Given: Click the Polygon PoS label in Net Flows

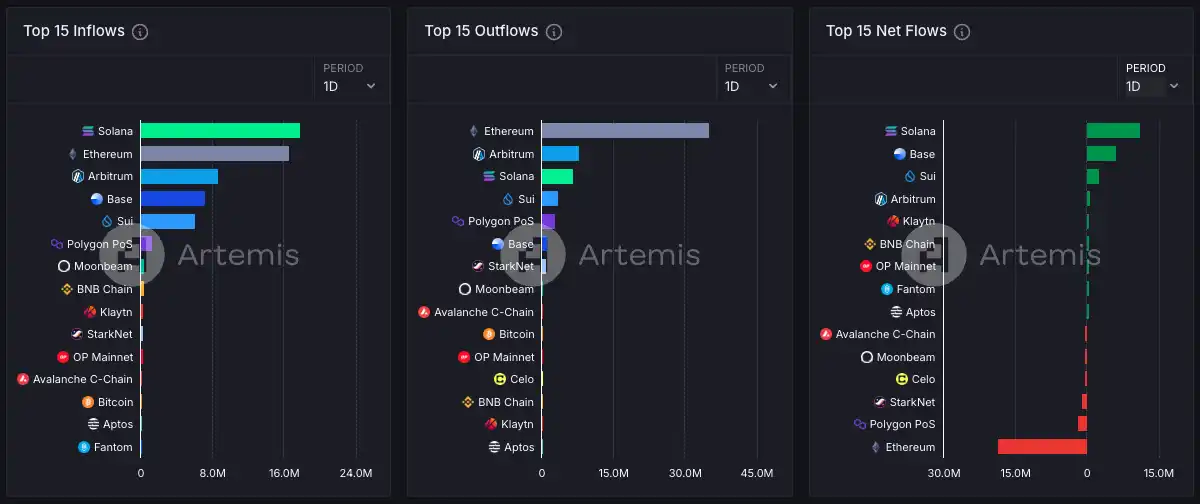Looking at the screenshot, I should (902, 424).
